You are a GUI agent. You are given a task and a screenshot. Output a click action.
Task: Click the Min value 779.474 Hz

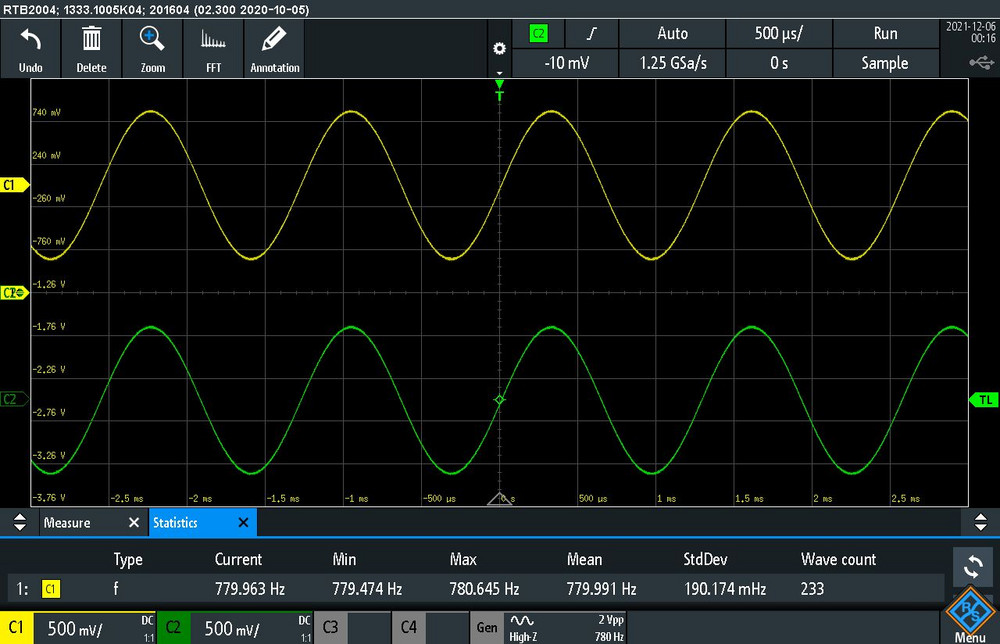coord(367,589)
